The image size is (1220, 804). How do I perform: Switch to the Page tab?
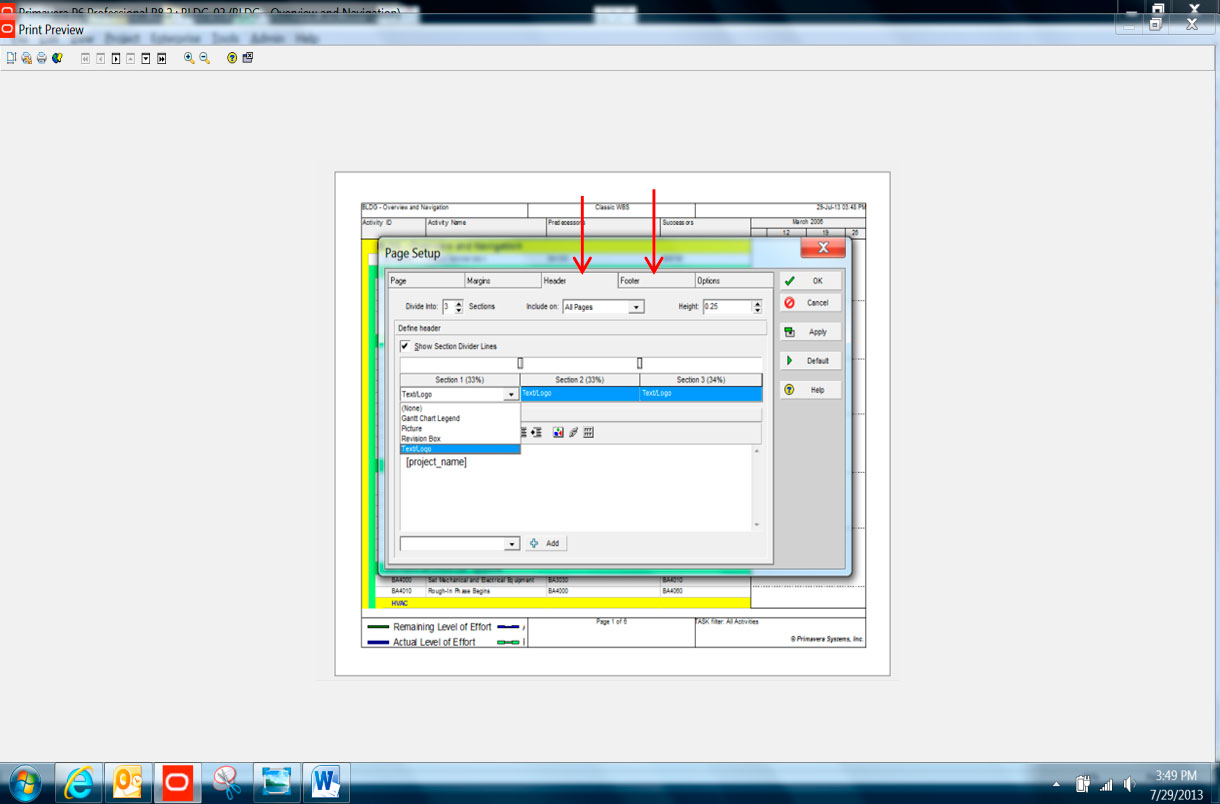click(426, 281)
